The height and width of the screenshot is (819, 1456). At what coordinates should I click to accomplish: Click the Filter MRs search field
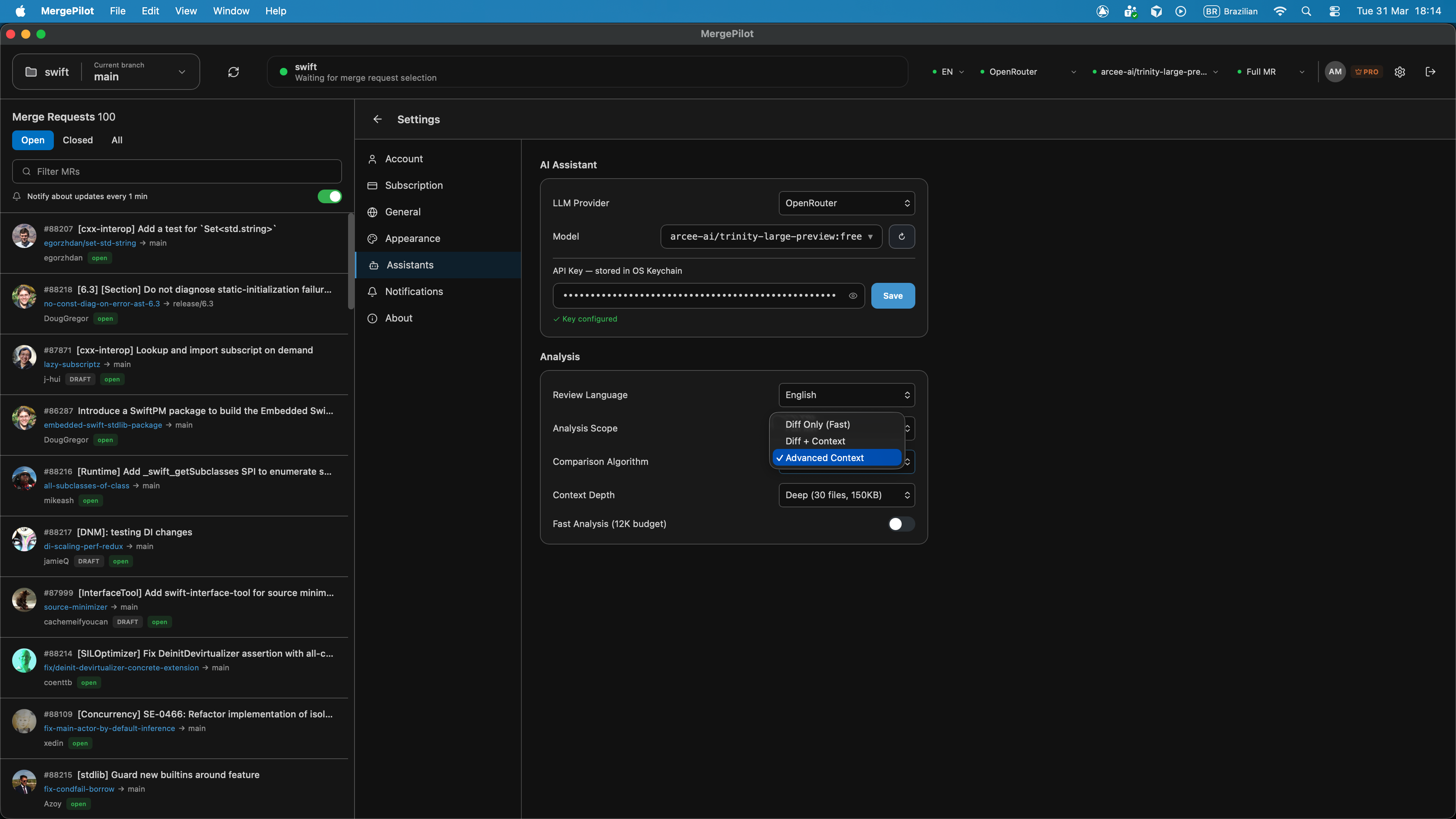(176, 171)
